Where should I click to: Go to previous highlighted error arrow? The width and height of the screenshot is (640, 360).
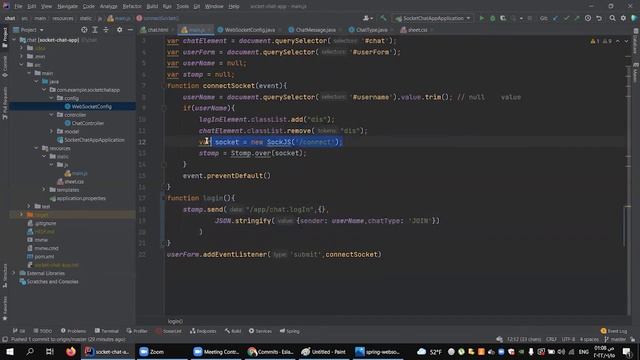(618, 41)
